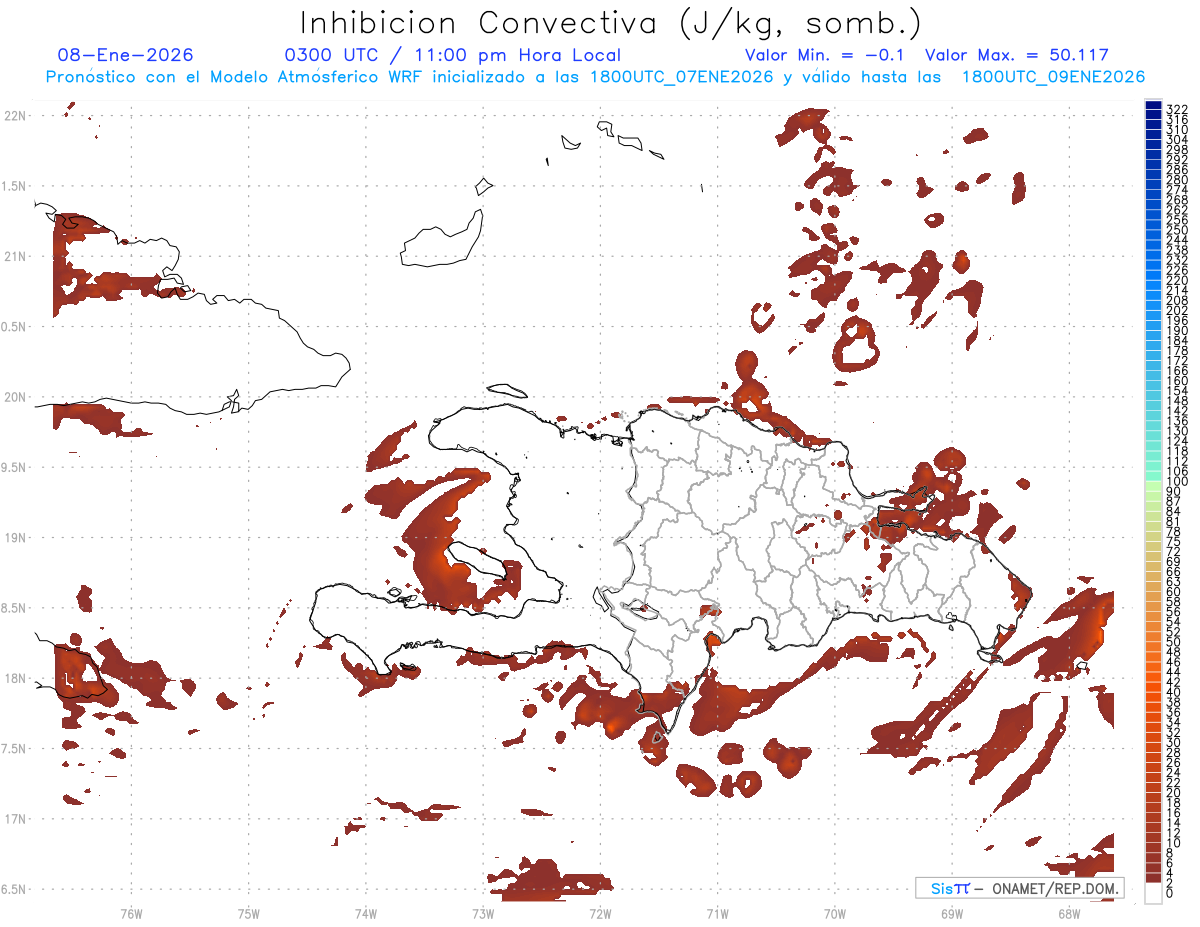Click the "322" value on the color scale
The image size is (1200, 927).
point(1177,108)
